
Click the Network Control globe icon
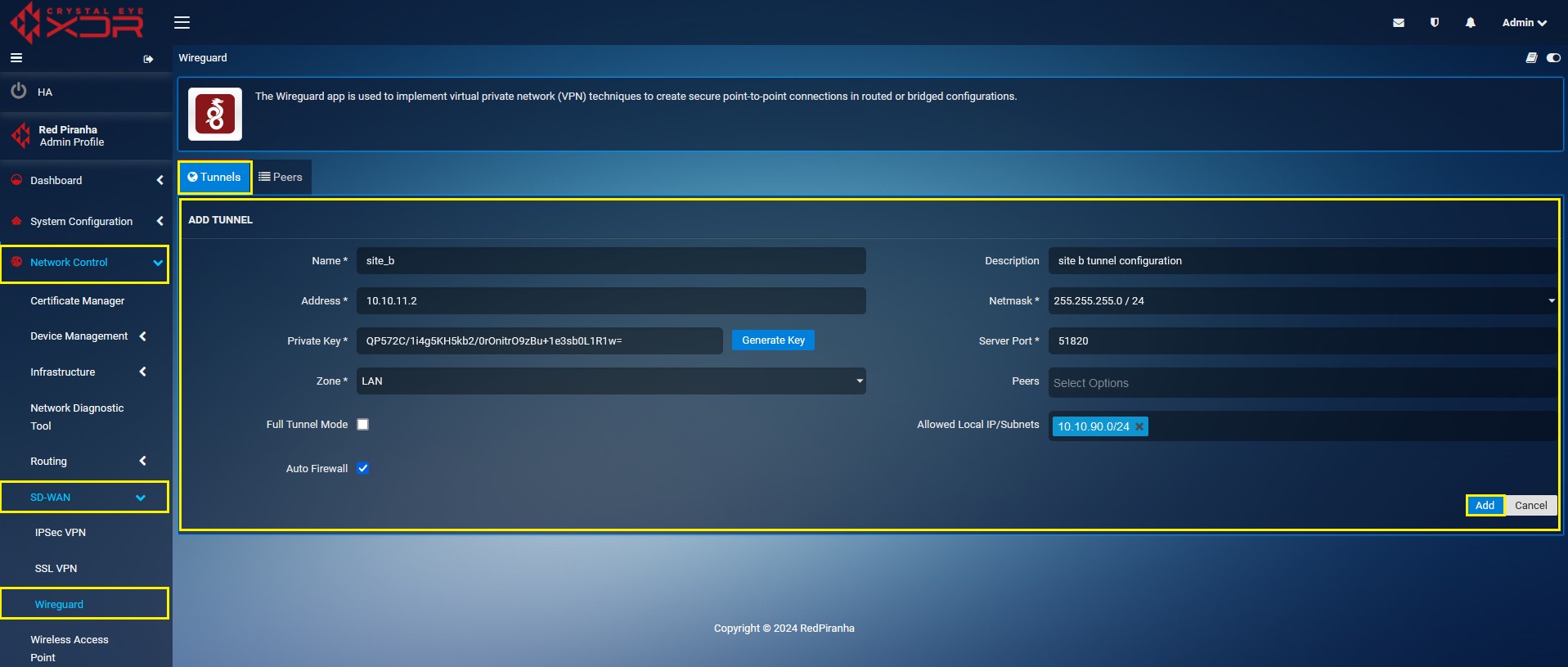(16, 262)
